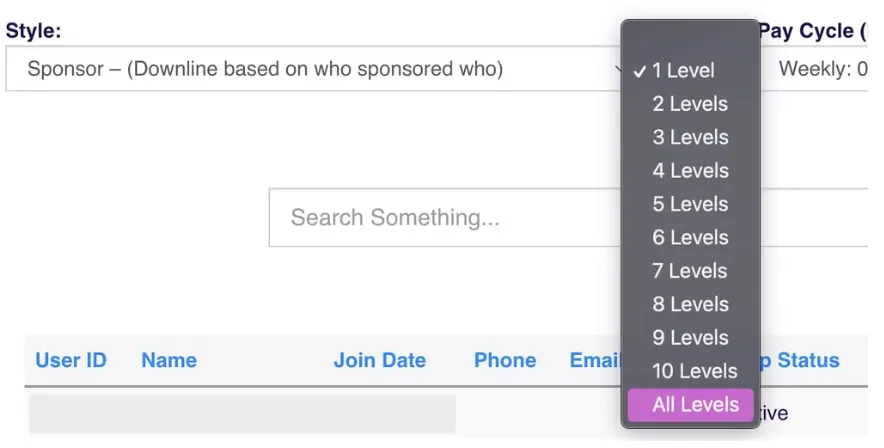This screenshot has height=448, width=884.
Task: Sort the table by Phone column
Action: [x=505, y=361]
